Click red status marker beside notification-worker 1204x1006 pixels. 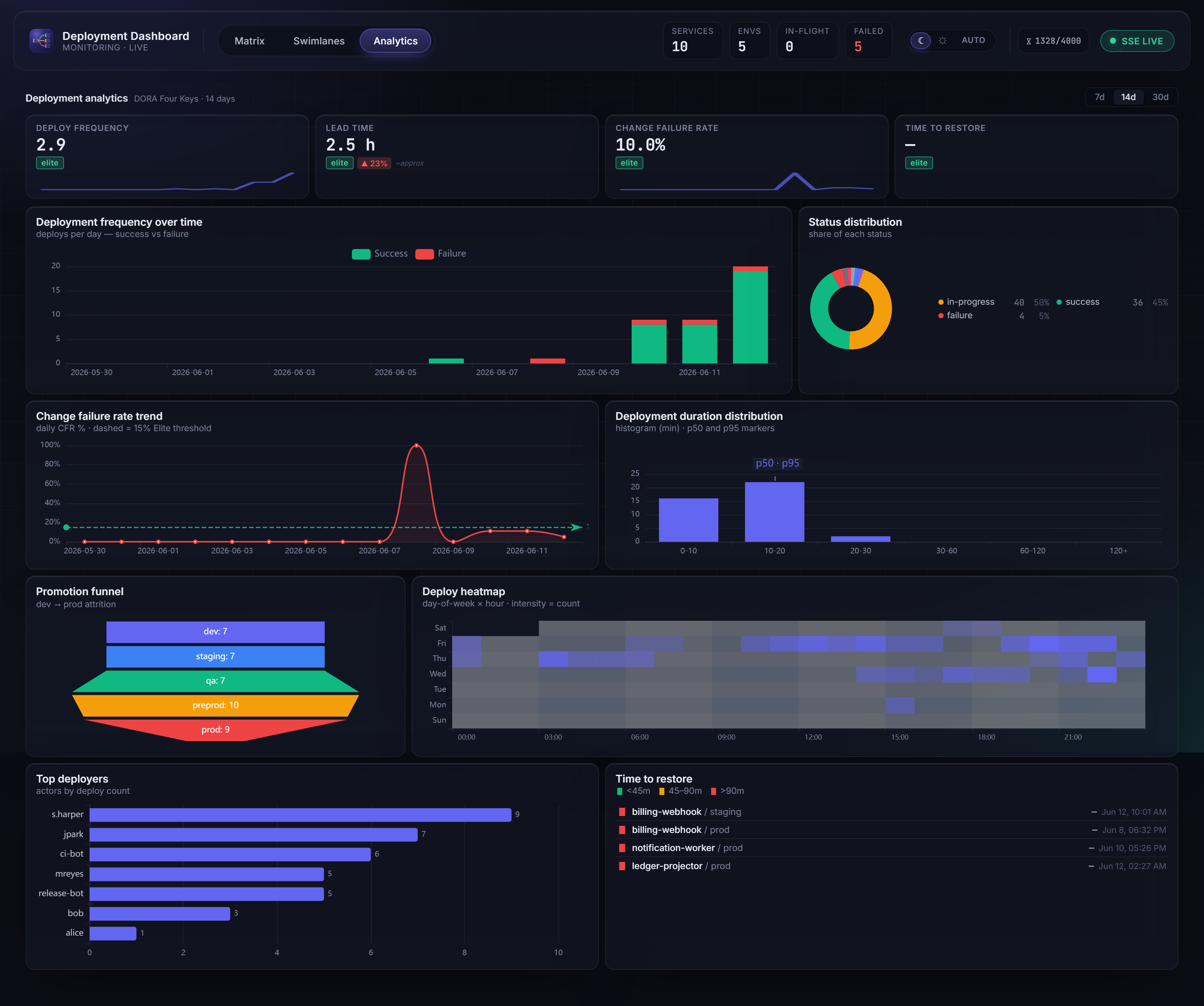pos(622,848)
